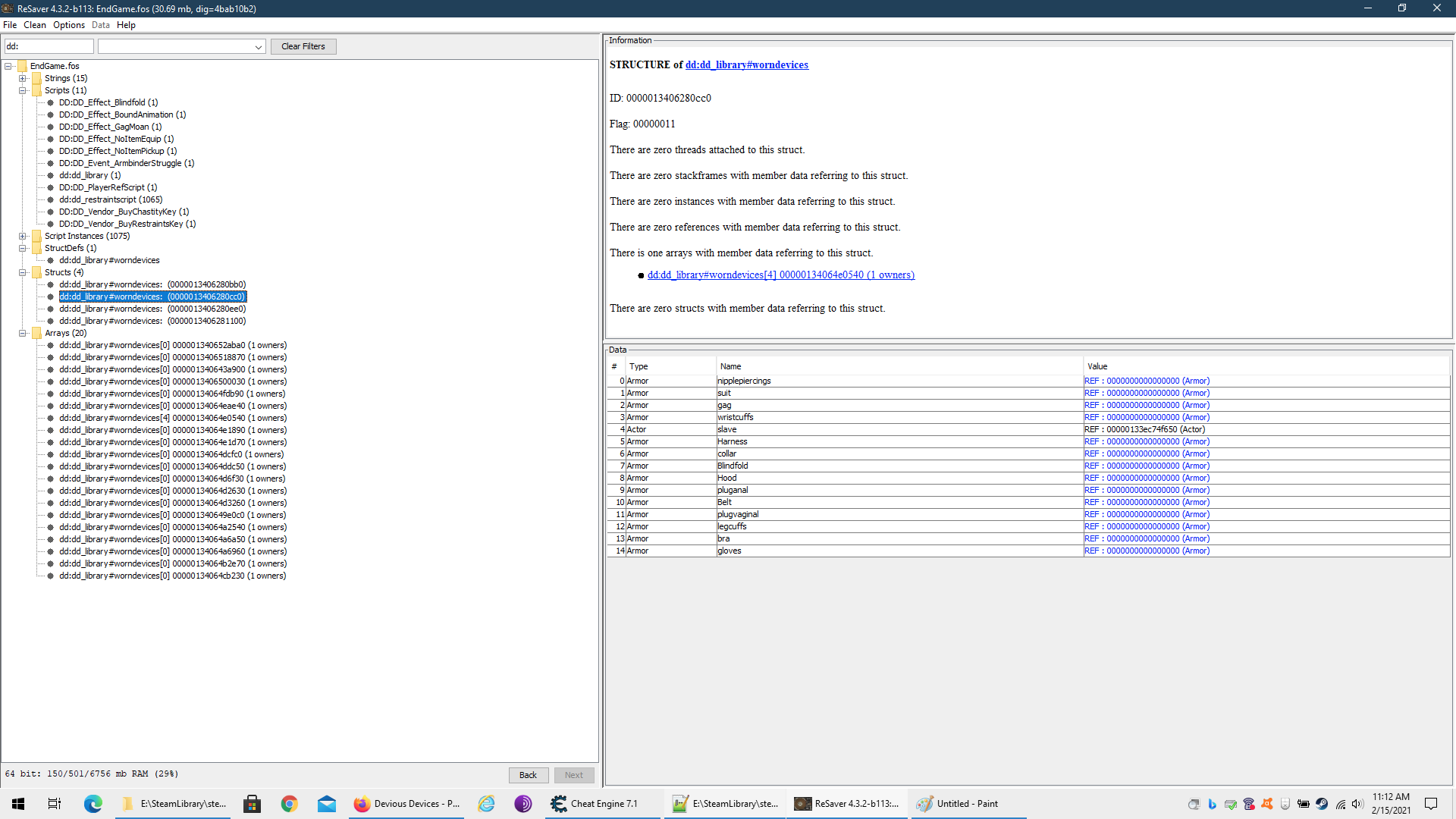Viewport: 1456px width, 819px height.
Task: Open the notification center icon
Action: pyautogui.click(x=1431, y=804)
